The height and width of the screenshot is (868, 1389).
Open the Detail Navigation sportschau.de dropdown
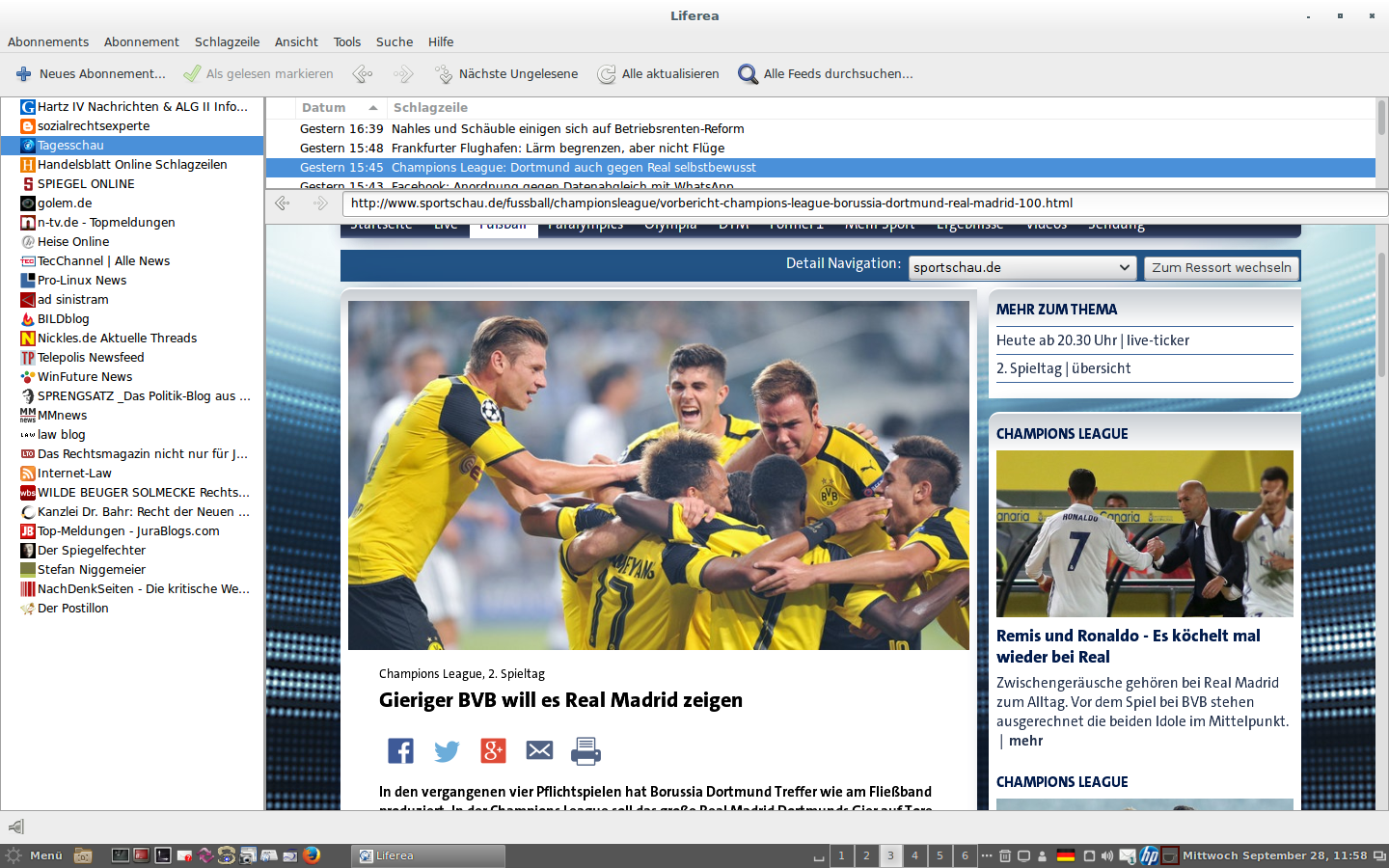pos(1022,267)
